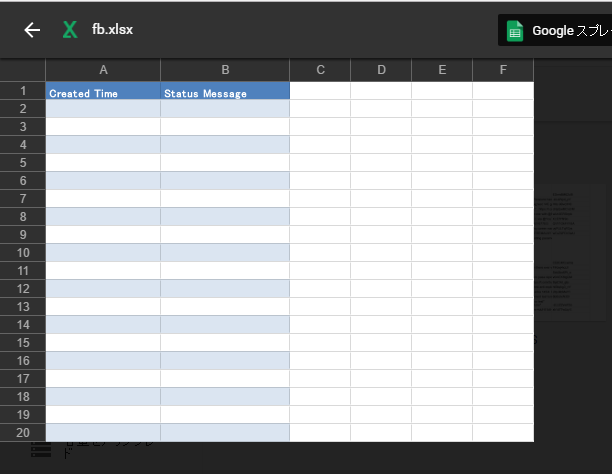612x474 pixels.
Task: Click the storage icon behind the preview
Action: tap(41, 449)
